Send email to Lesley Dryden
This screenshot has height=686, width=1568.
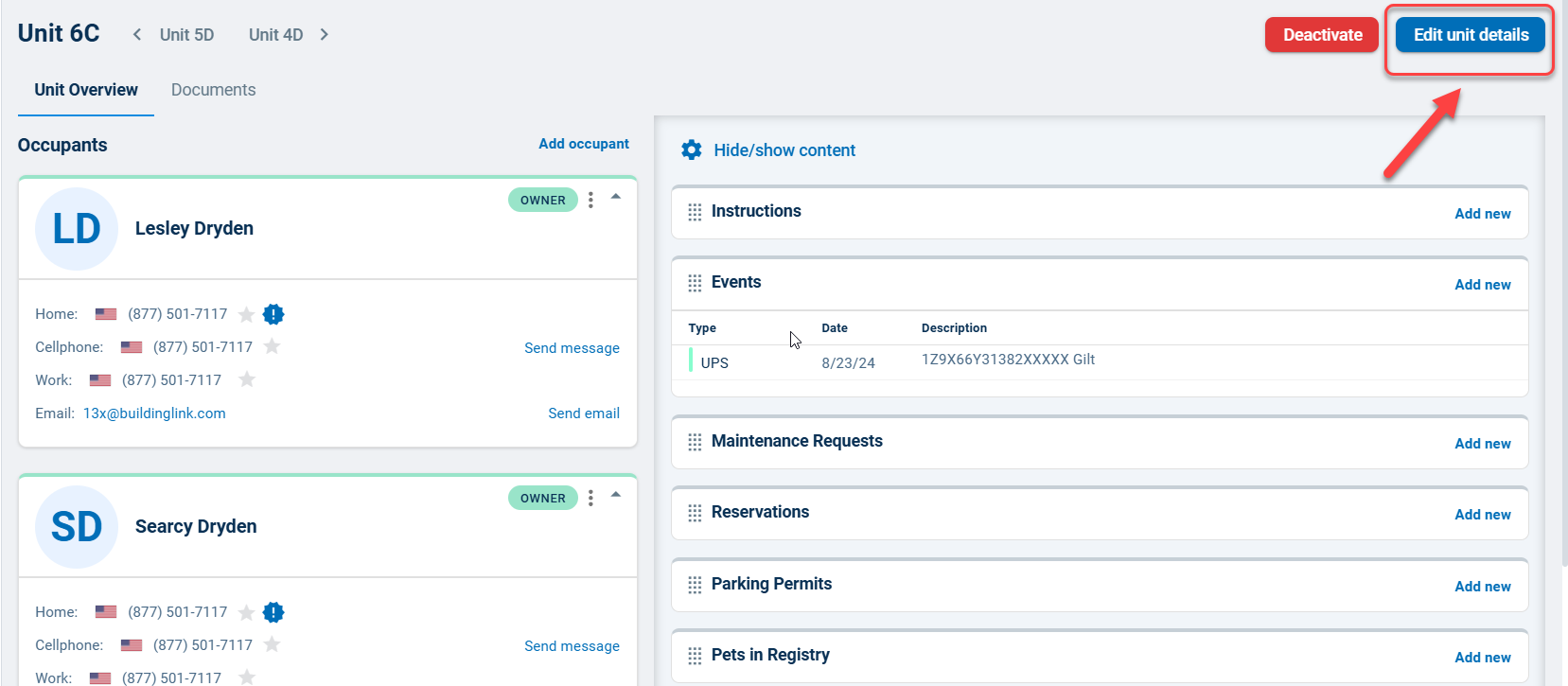pyautogui.click(x=584, y=413)
